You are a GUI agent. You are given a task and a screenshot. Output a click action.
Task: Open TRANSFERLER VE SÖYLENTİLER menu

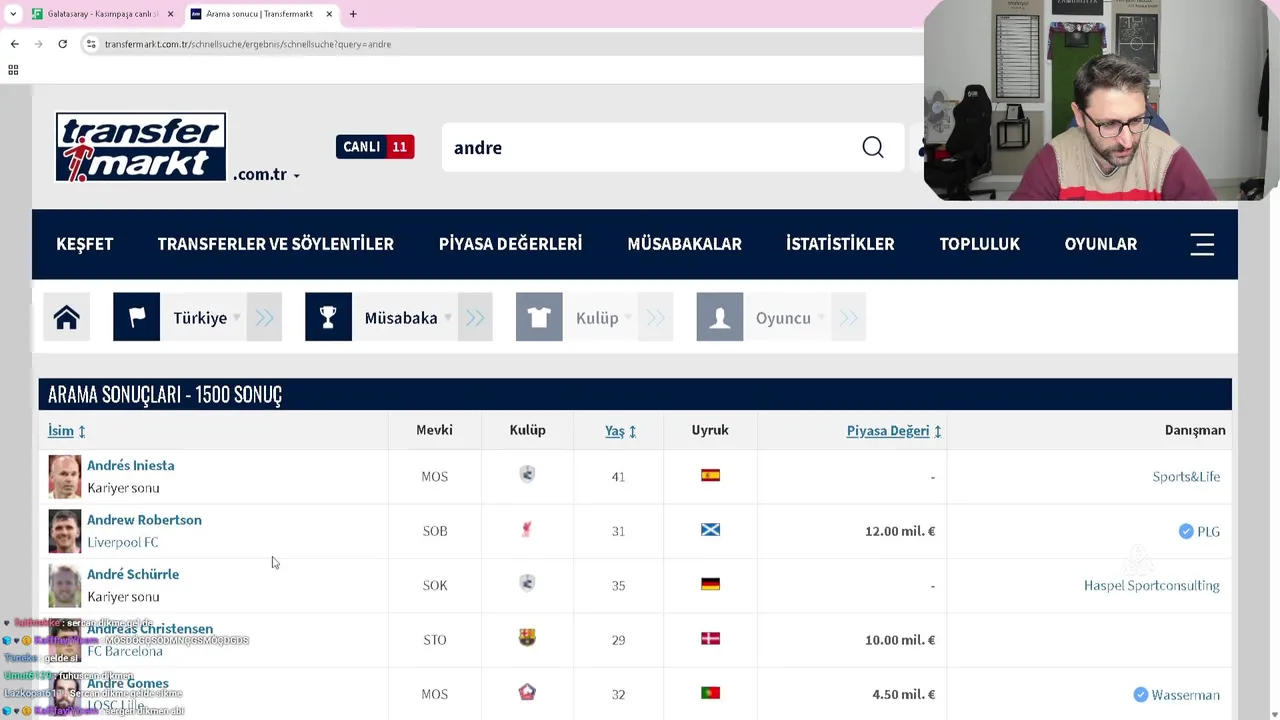[x=276, y=244]
